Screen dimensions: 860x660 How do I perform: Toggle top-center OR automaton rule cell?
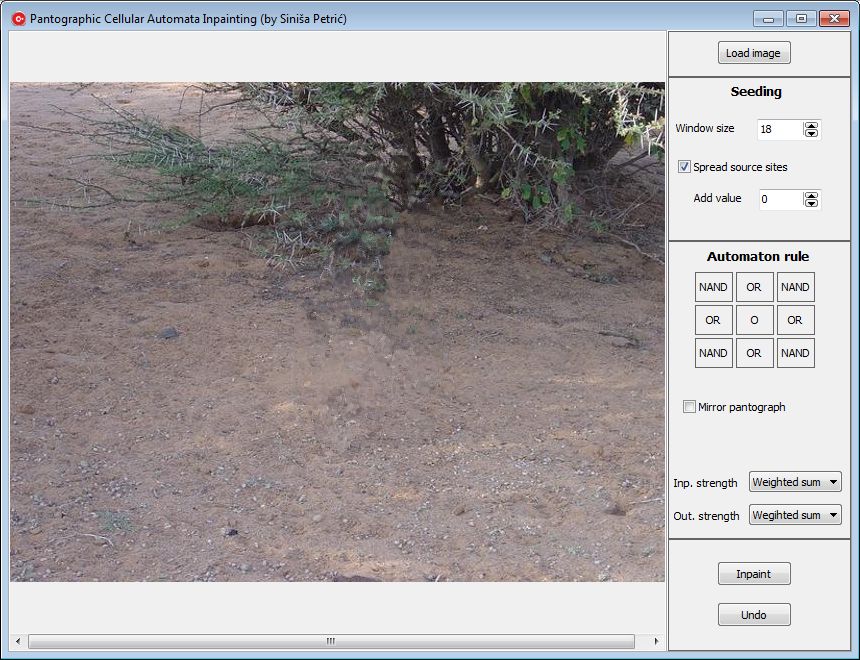pyautogui.click(x=754, y=287)
